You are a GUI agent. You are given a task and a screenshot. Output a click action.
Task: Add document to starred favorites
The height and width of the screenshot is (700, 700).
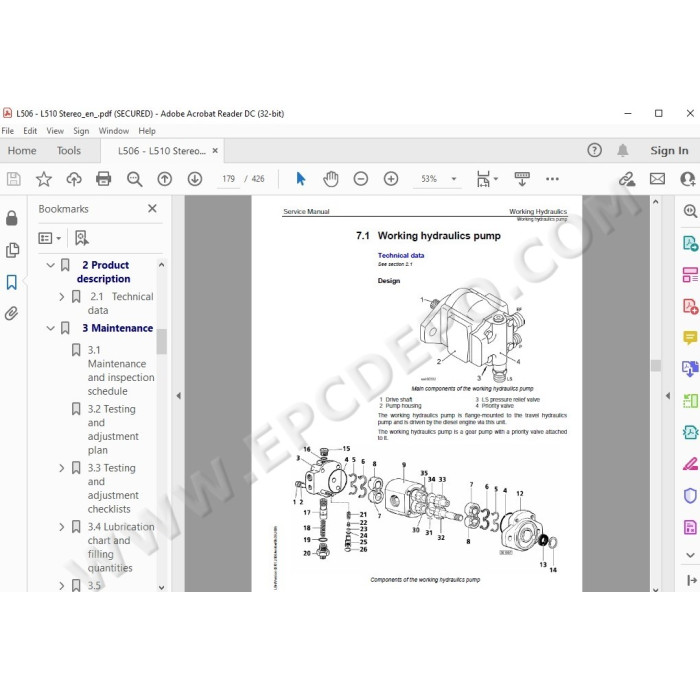(44, 179)
